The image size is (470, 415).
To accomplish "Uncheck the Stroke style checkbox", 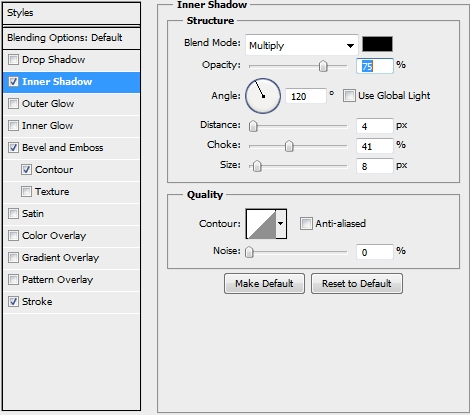I will (x=13, y=302).
